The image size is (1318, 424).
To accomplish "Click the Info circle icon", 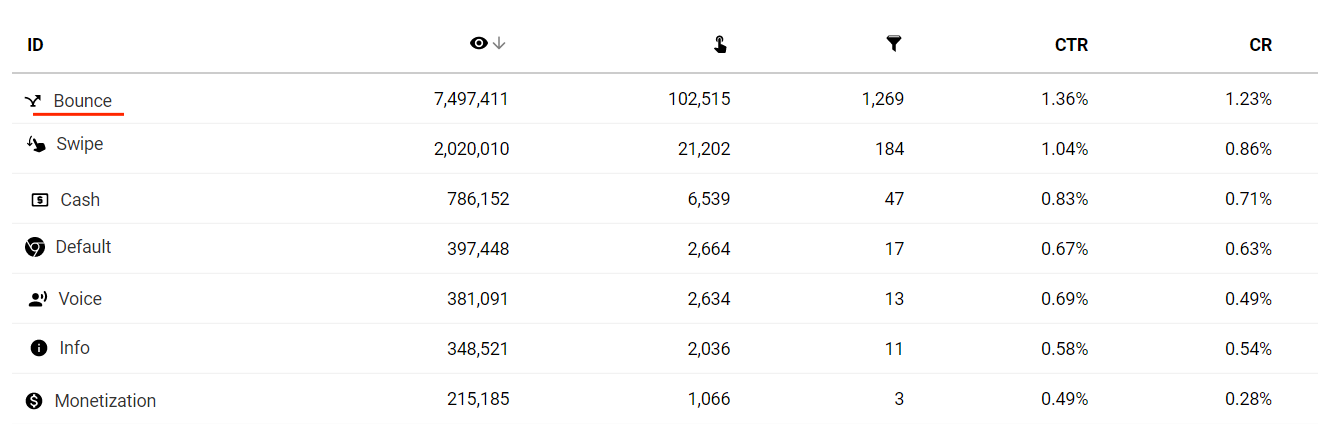I will 39,348.
